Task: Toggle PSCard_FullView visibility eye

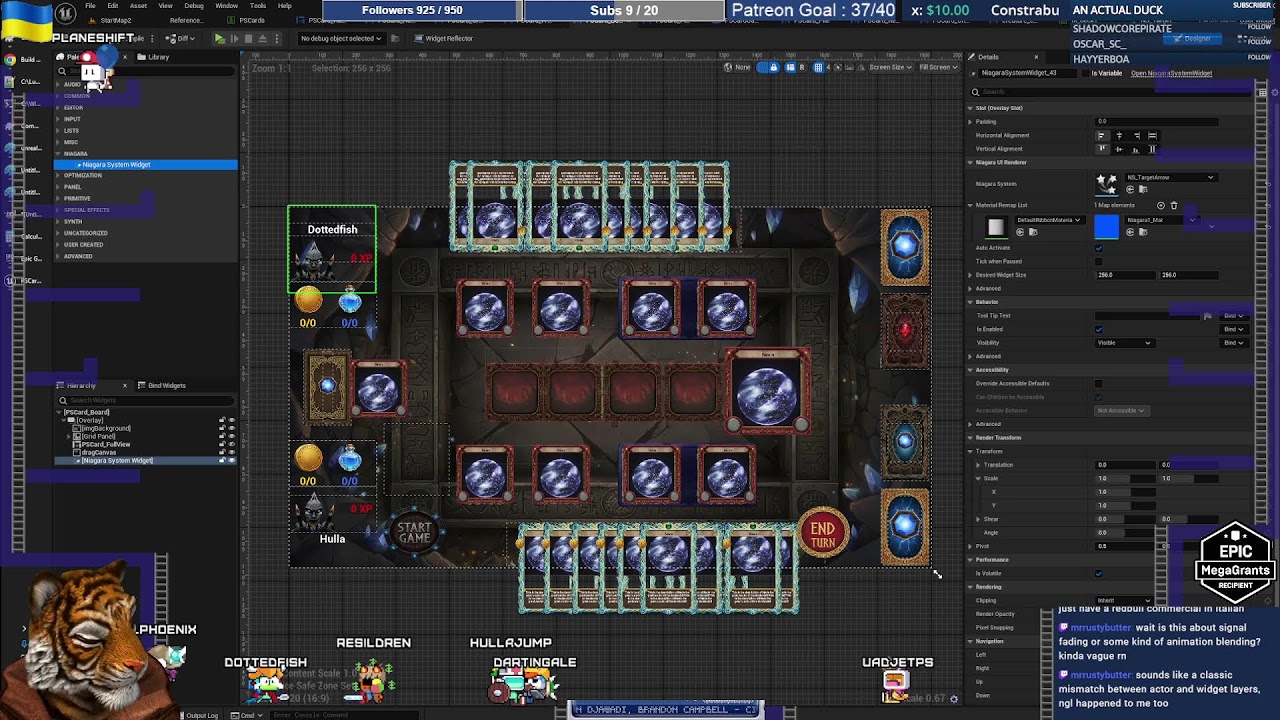Action: pyautogui.click(x=232, y=444)
